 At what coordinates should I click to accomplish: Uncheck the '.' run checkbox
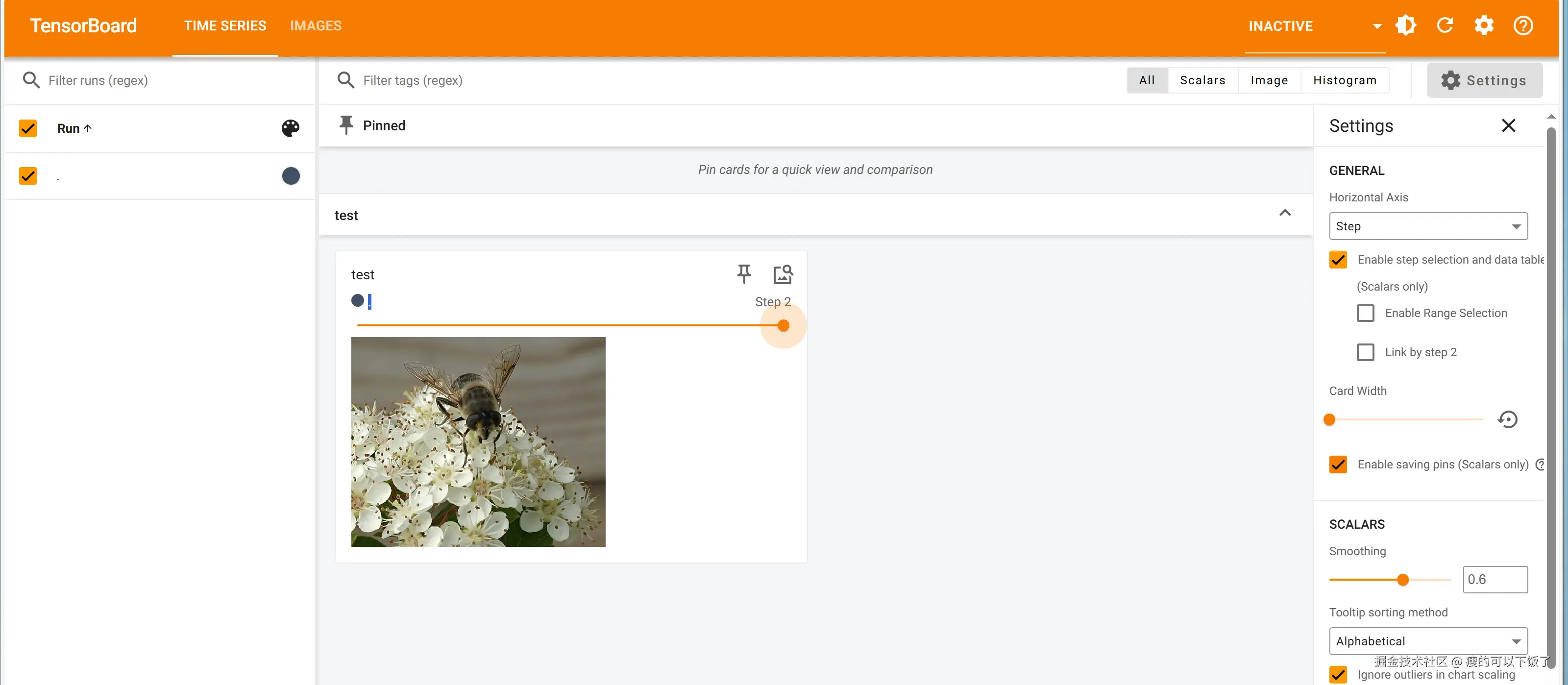[x=28, y=176]
